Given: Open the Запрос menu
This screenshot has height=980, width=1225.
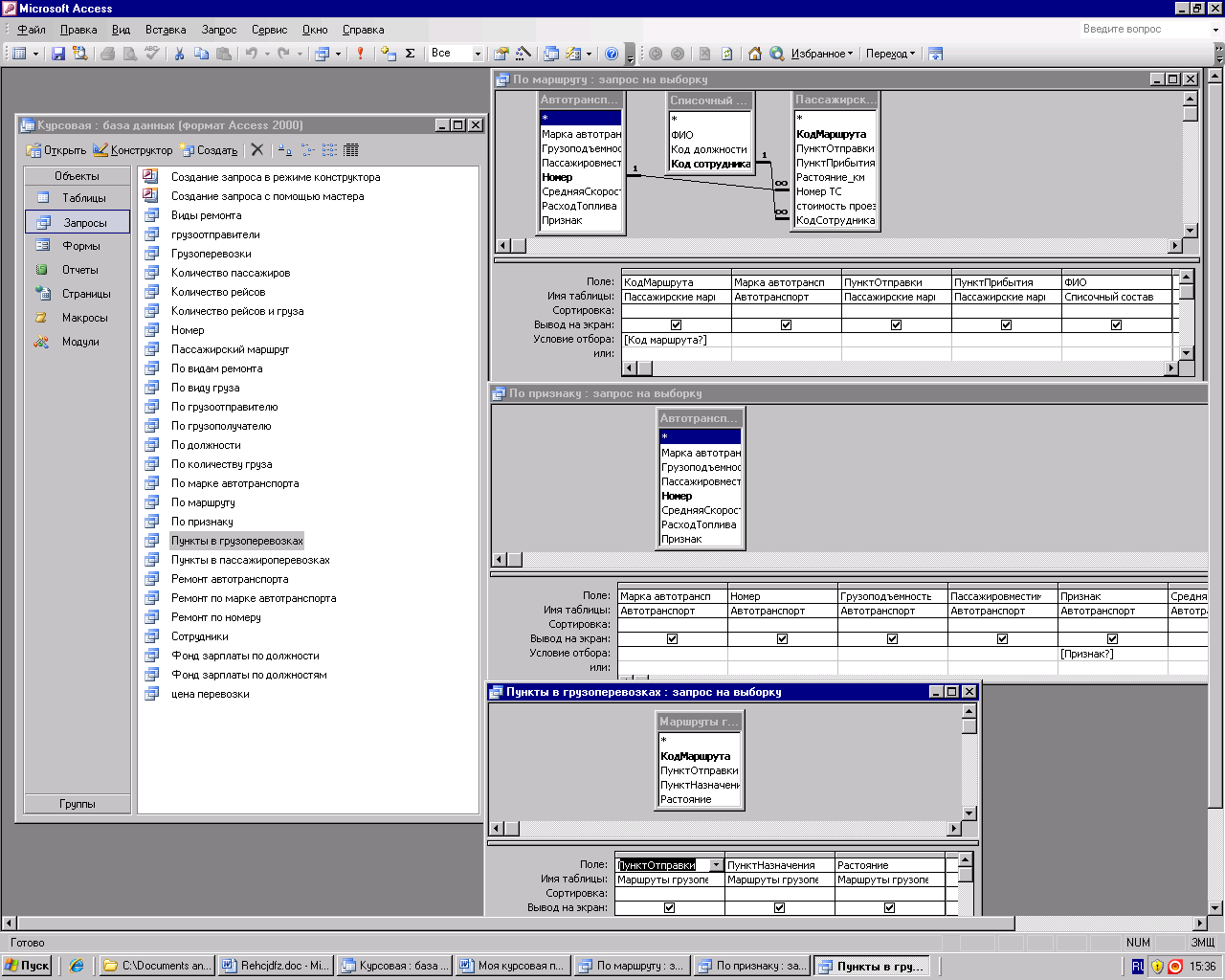Looking at the screenshot, I should tap(218, 30).
